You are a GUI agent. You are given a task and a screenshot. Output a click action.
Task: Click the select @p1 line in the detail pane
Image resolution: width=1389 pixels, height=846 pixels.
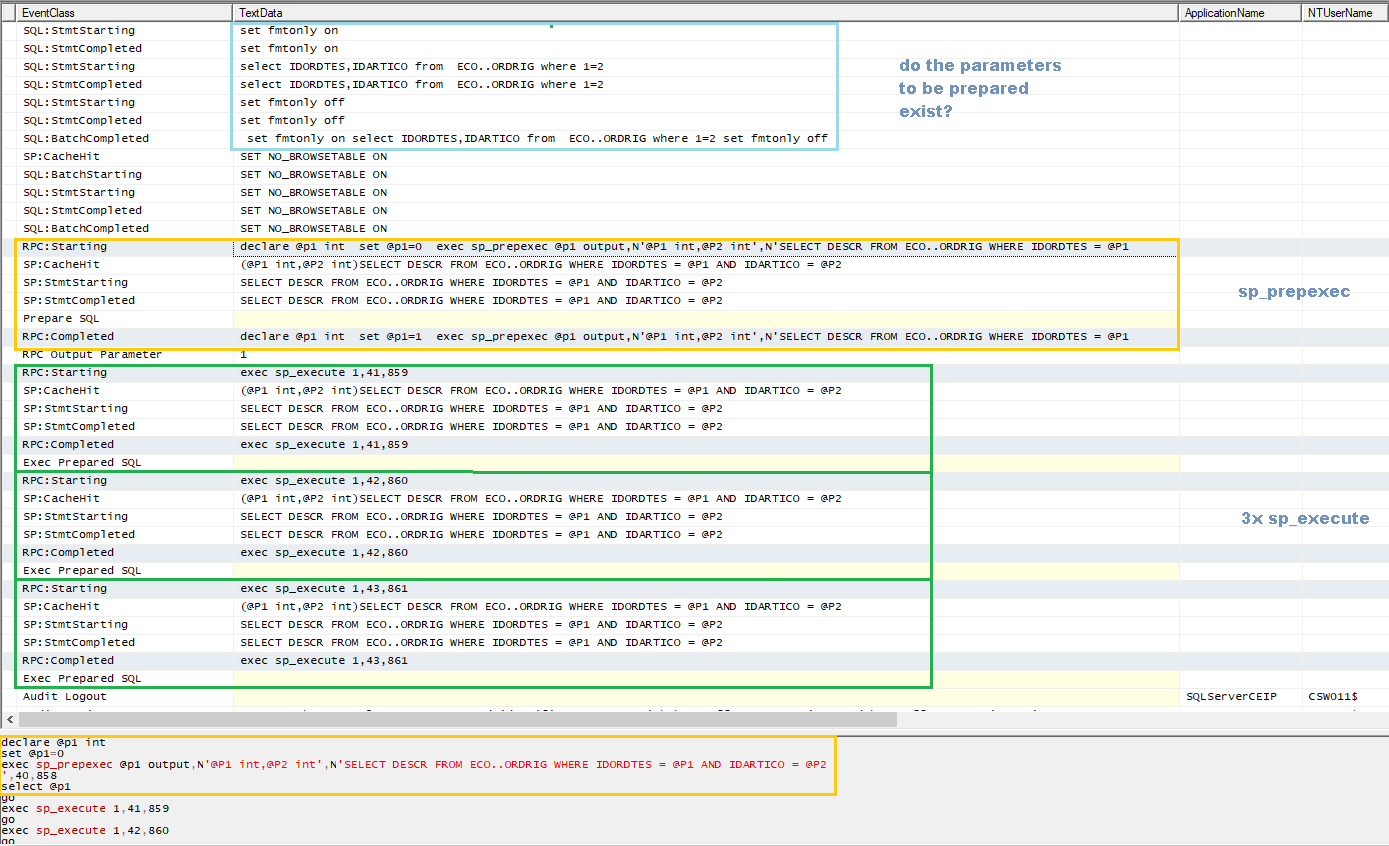[36, 786]
